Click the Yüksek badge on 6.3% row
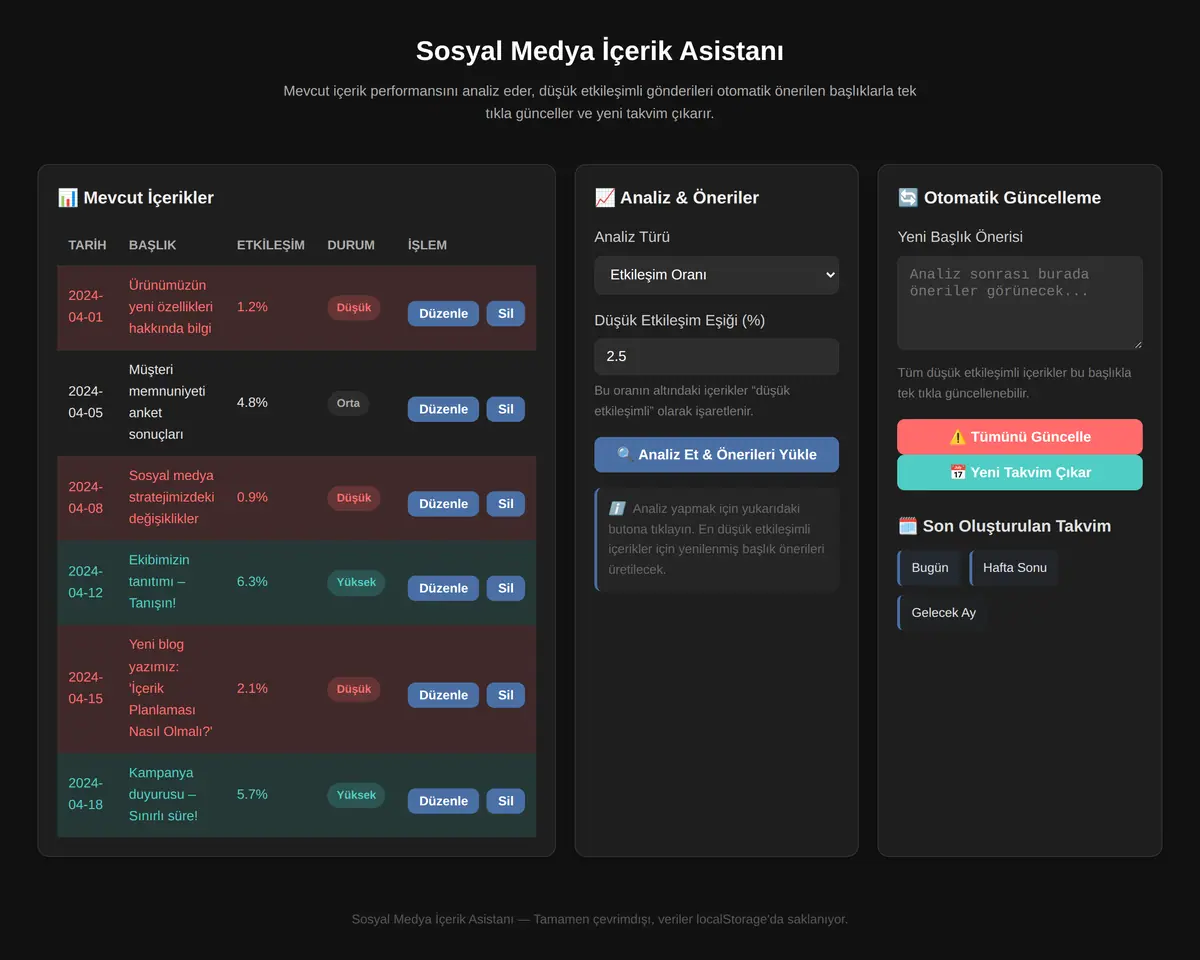 tap(356, 582)
